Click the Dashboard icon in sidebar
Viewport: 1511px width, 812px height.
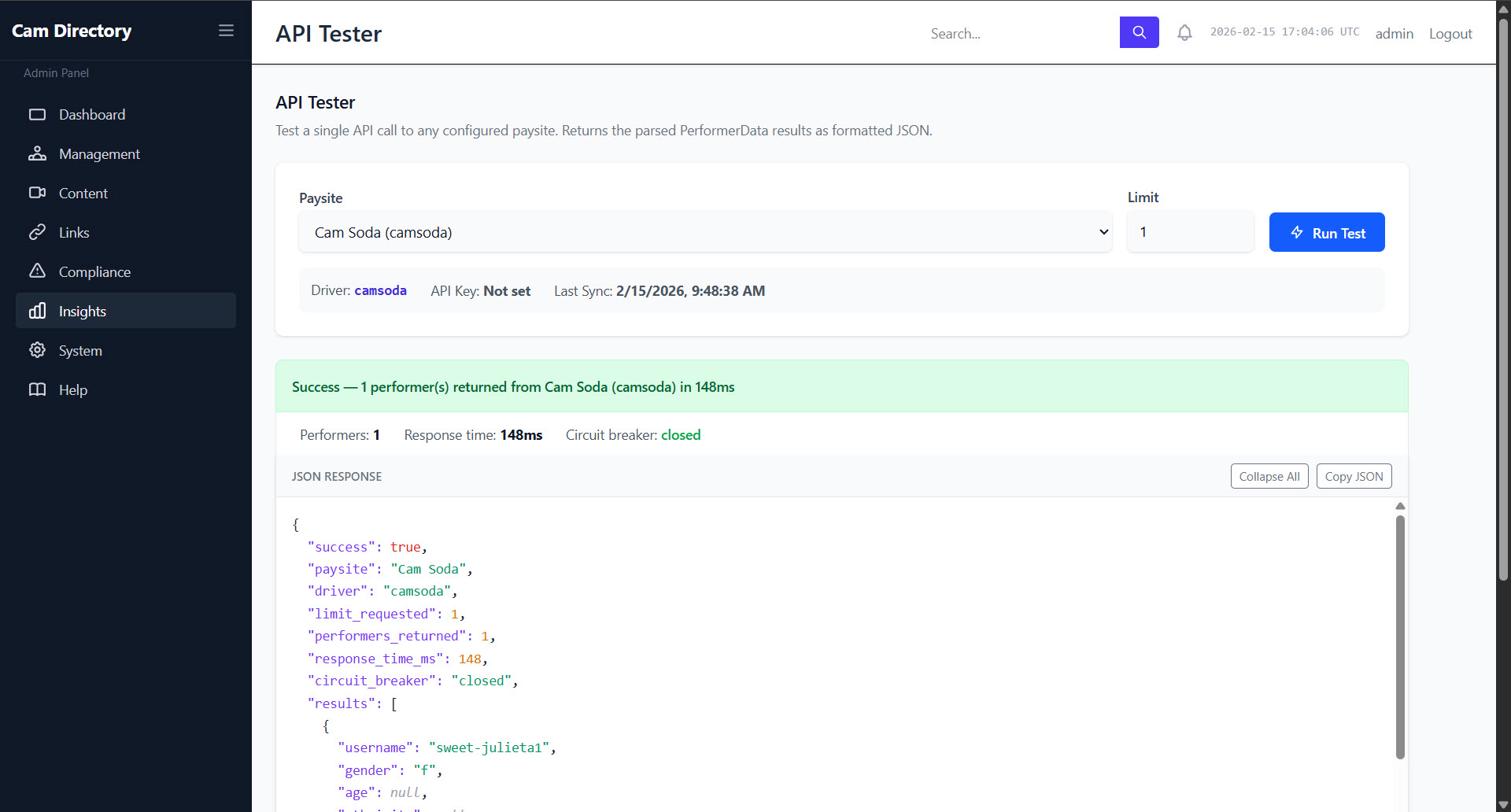[x=37, y=115]
